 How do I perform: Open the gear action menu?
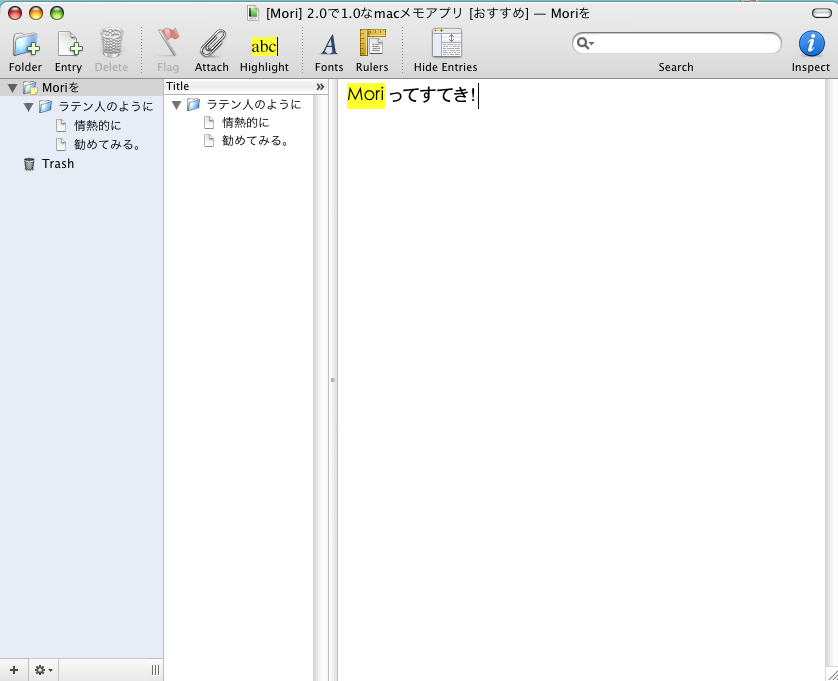[43, 669]
